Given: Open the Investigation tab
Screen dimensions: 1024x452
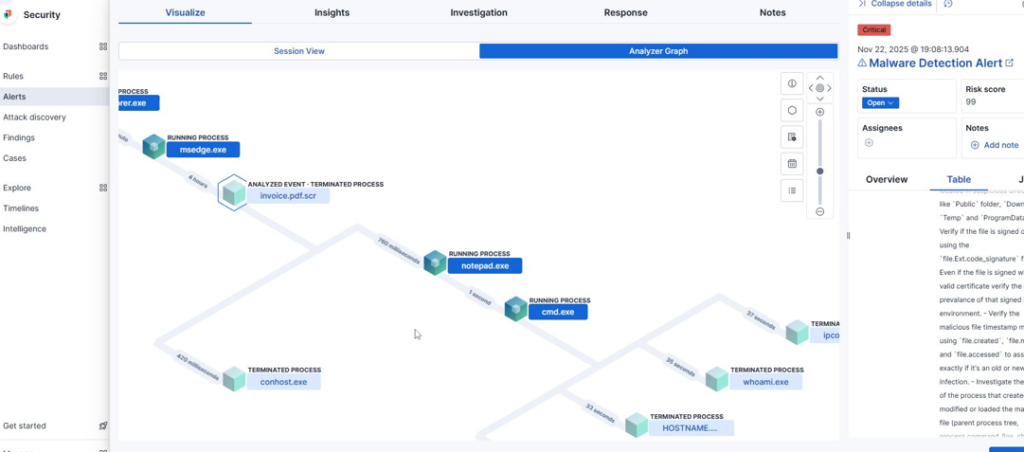Looking at the screenshot, I should [478, 13].
